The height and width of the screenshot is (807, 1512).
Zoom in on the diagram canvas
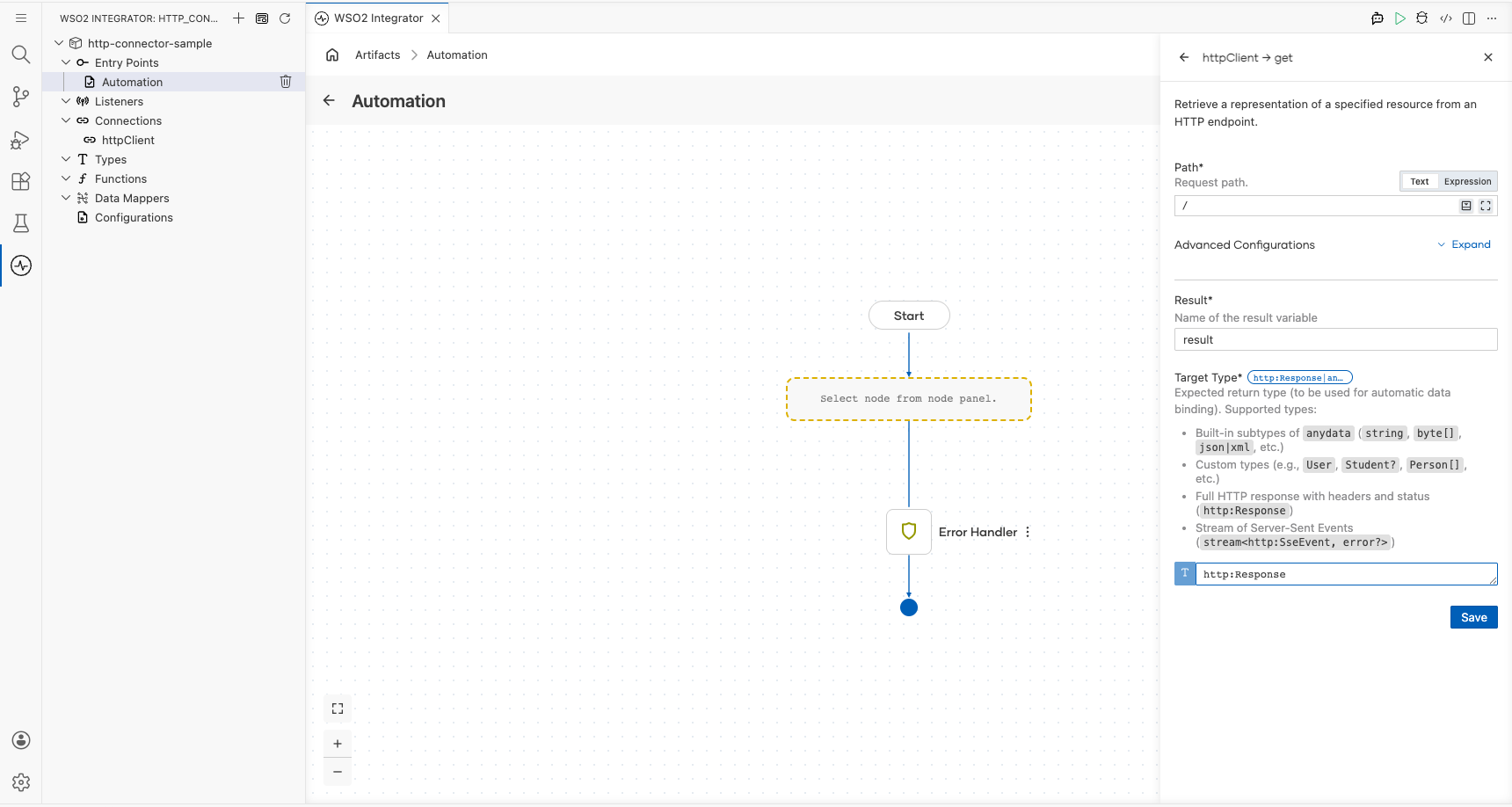pos(338,744)
